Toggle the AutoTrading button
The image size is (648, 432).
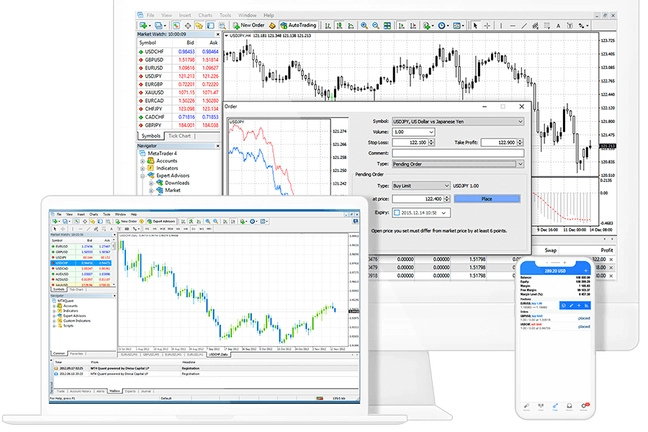tap(300, 24)
